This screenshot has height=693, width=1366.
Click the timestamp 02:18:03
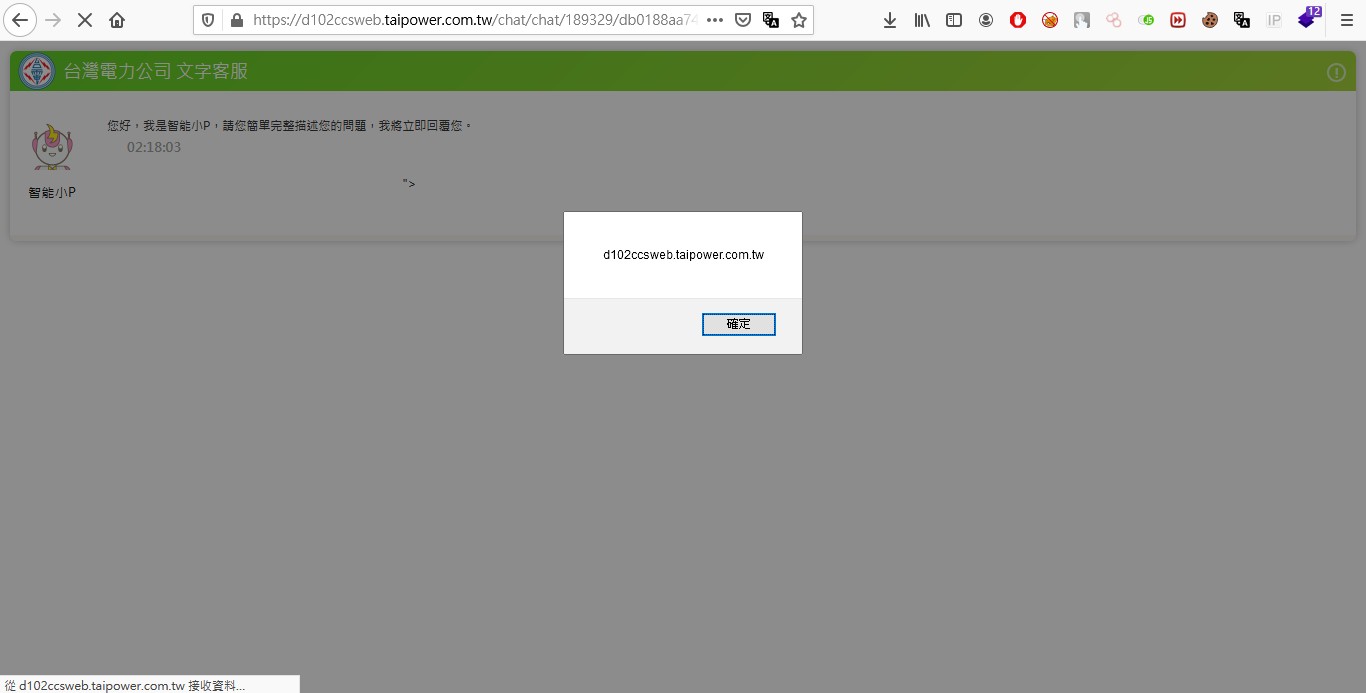[154, 147]
